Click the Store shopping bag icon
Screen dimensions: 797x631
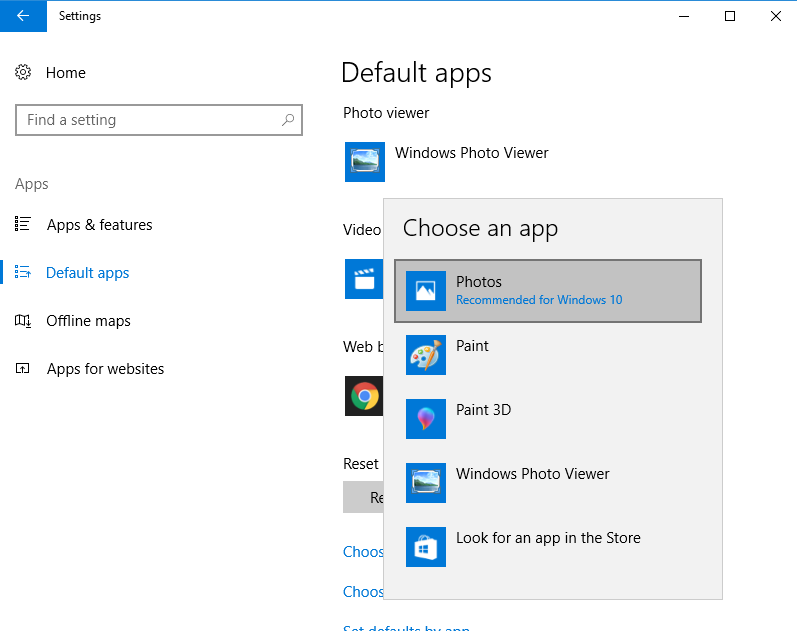pos(426,547)
